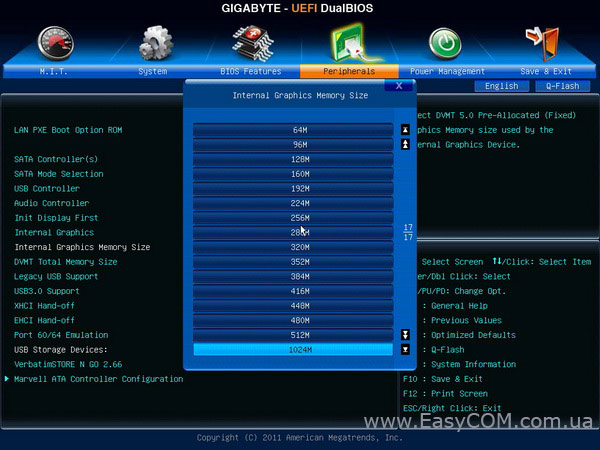Open SATA Mode Selection setting
The width and height of the screenshot is (600, 450).
coord(59,174)
